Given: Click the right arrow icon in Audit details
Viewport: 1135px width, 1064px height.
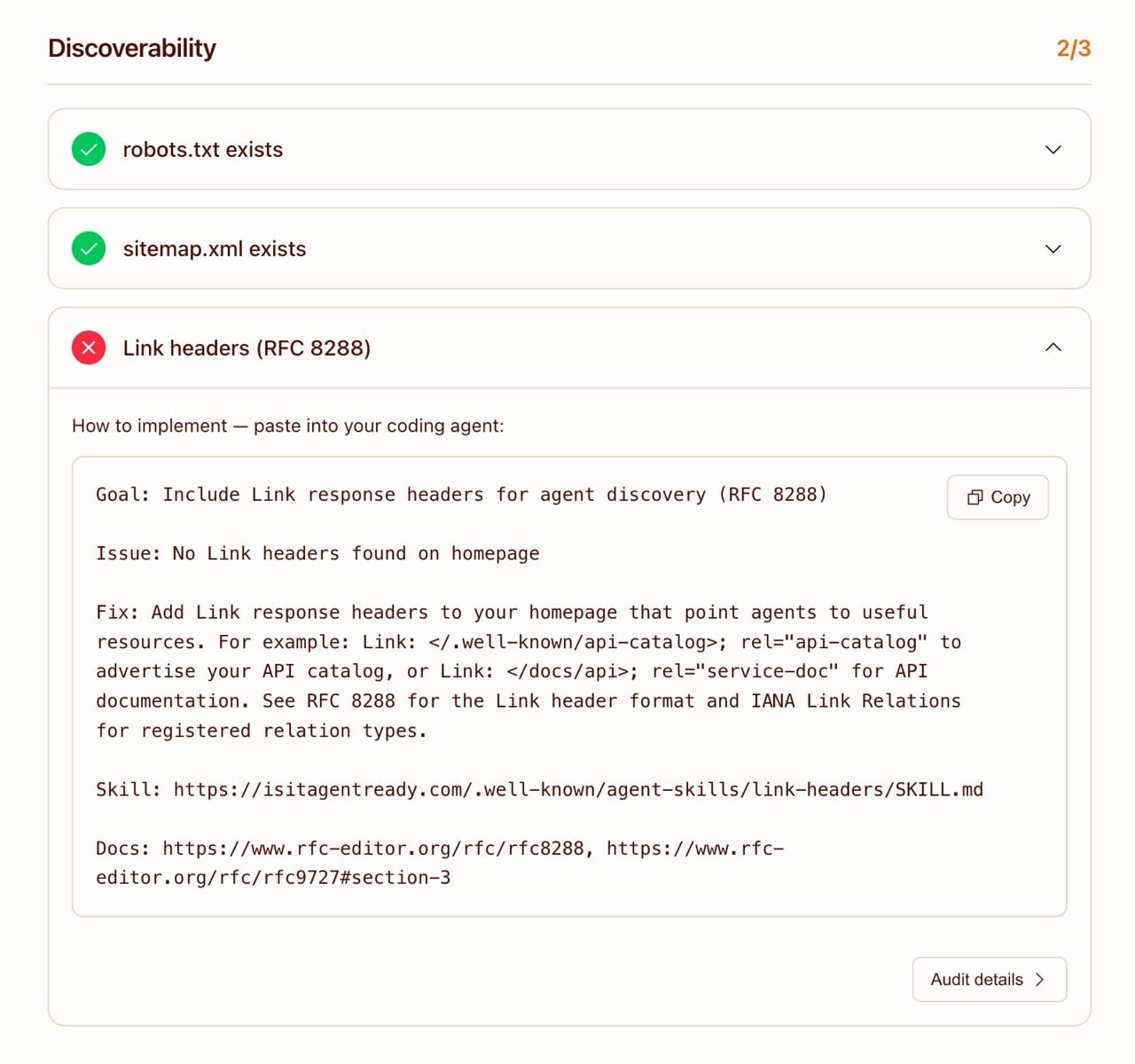Looking at the screenshot, I should coord(1040,980).
